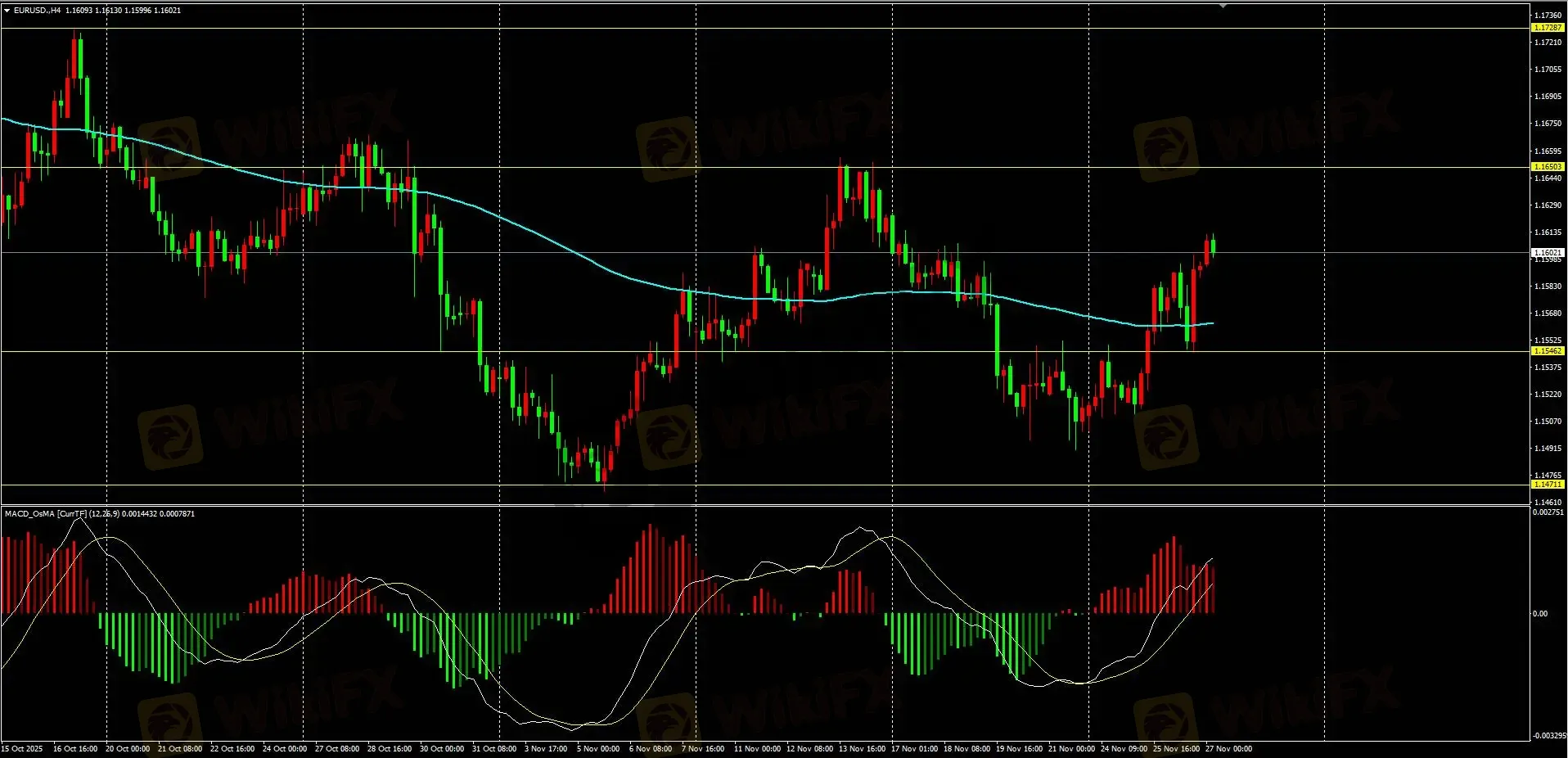1568x758 pixels.
Task: Click the 13 Nov 16:00 time label
Action: click(862, 749)
